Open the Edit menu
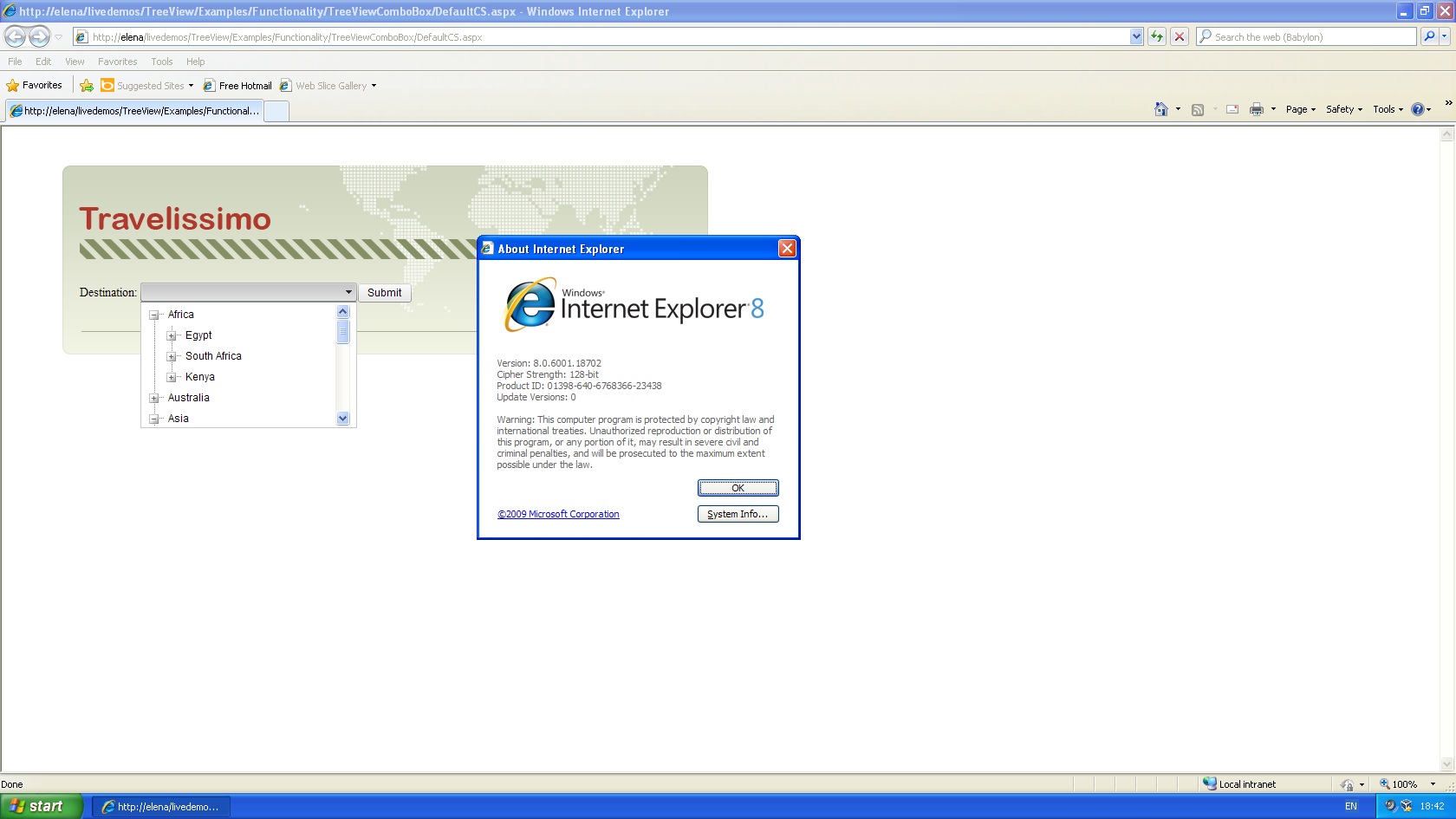 pyautogui.click(x=43, y=62)
